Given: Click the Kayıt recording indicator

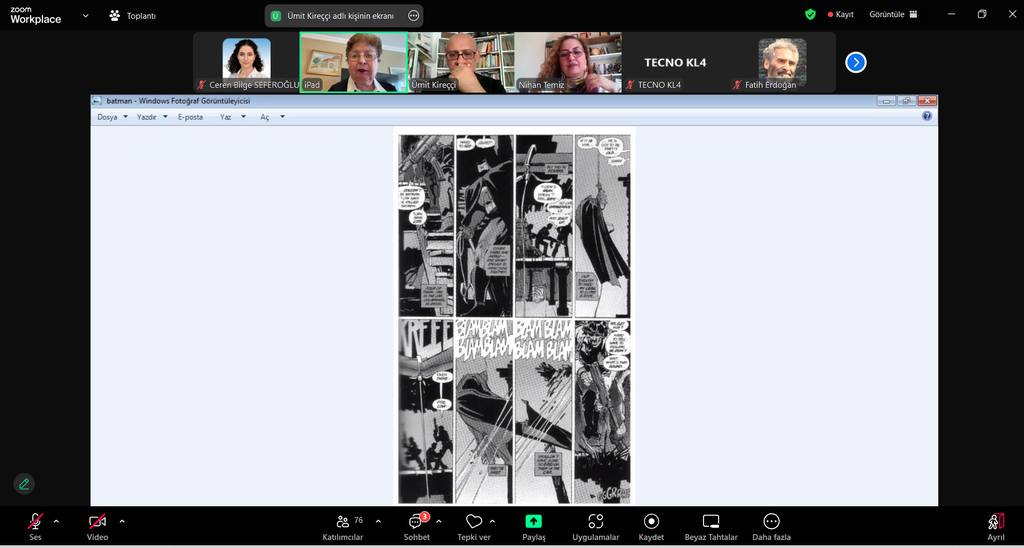Looking at the screenshot, I should click(x=841, y=14).
